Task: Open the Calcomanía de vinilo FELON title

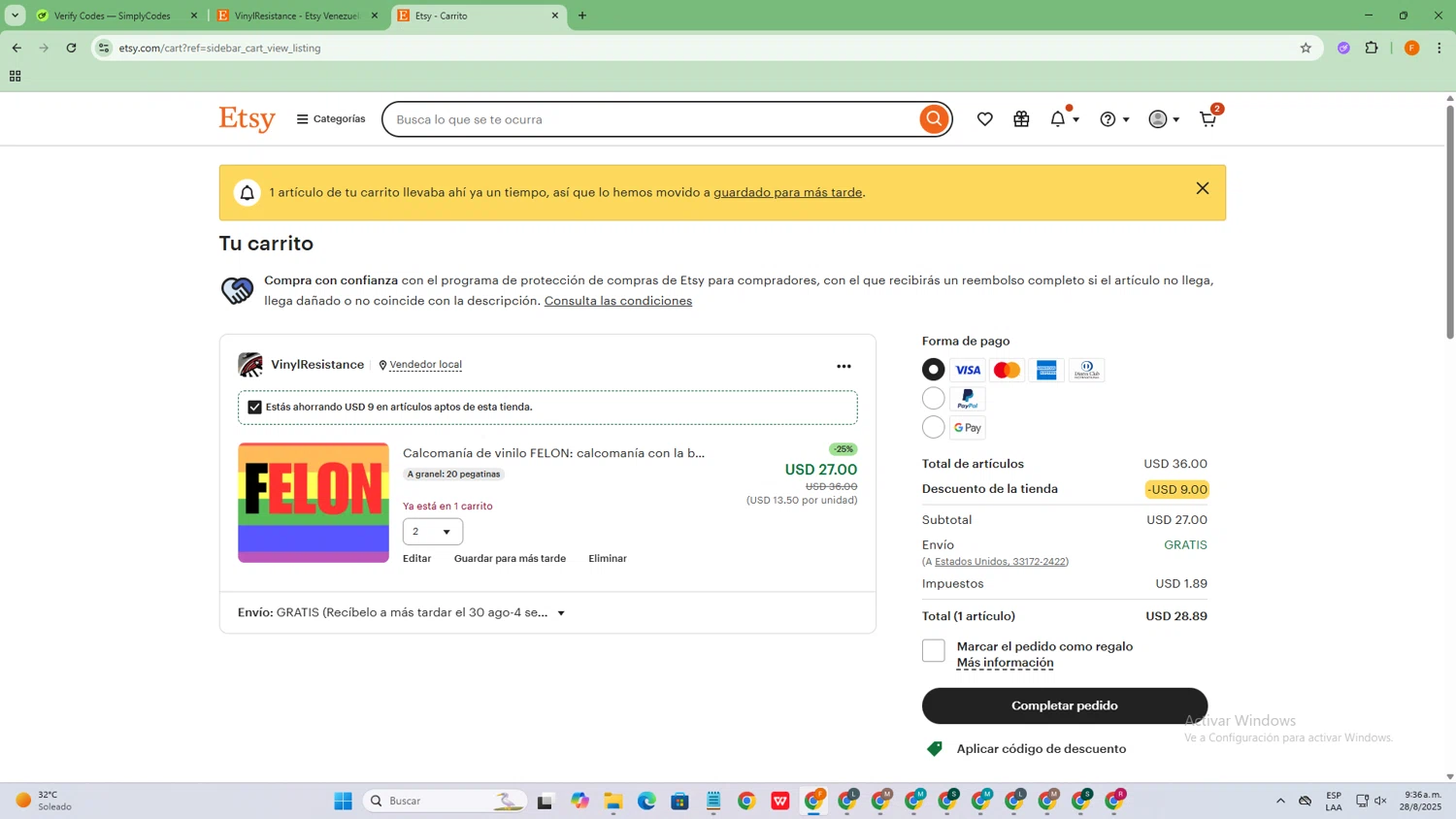Action: point(553,453)
